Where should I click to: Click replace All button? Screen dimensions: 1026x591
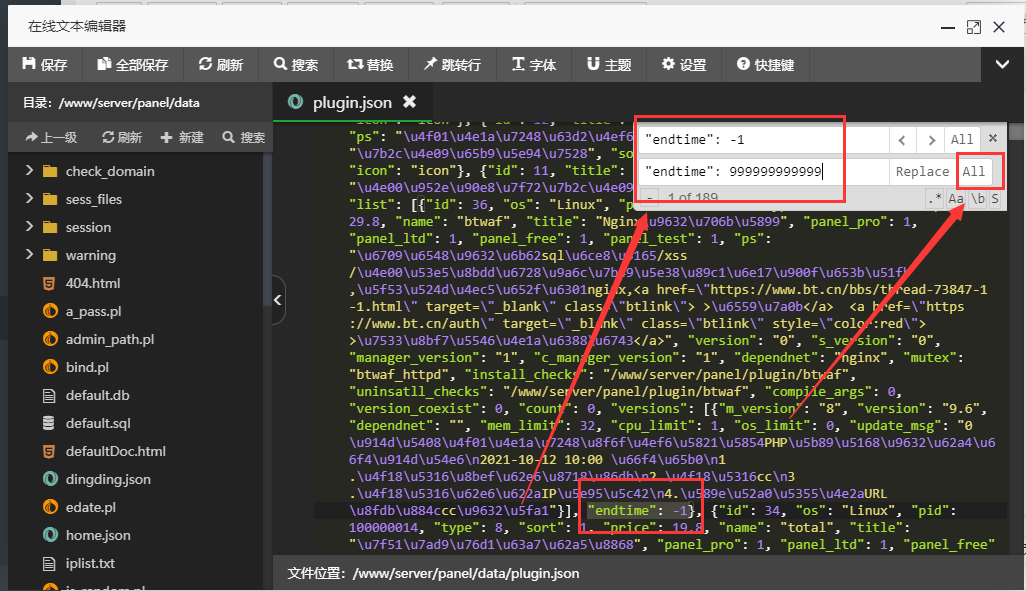[974, 171]
